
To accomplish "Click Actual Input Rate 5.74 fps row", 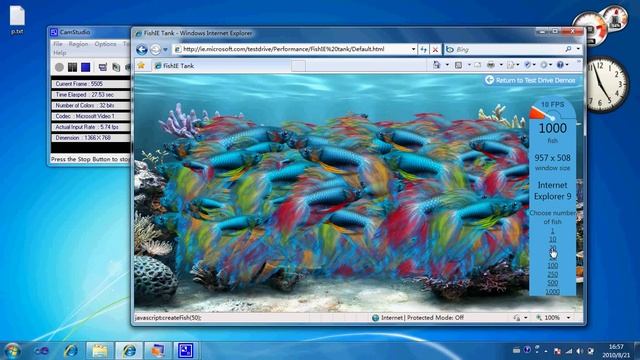I will click(91, 127).
